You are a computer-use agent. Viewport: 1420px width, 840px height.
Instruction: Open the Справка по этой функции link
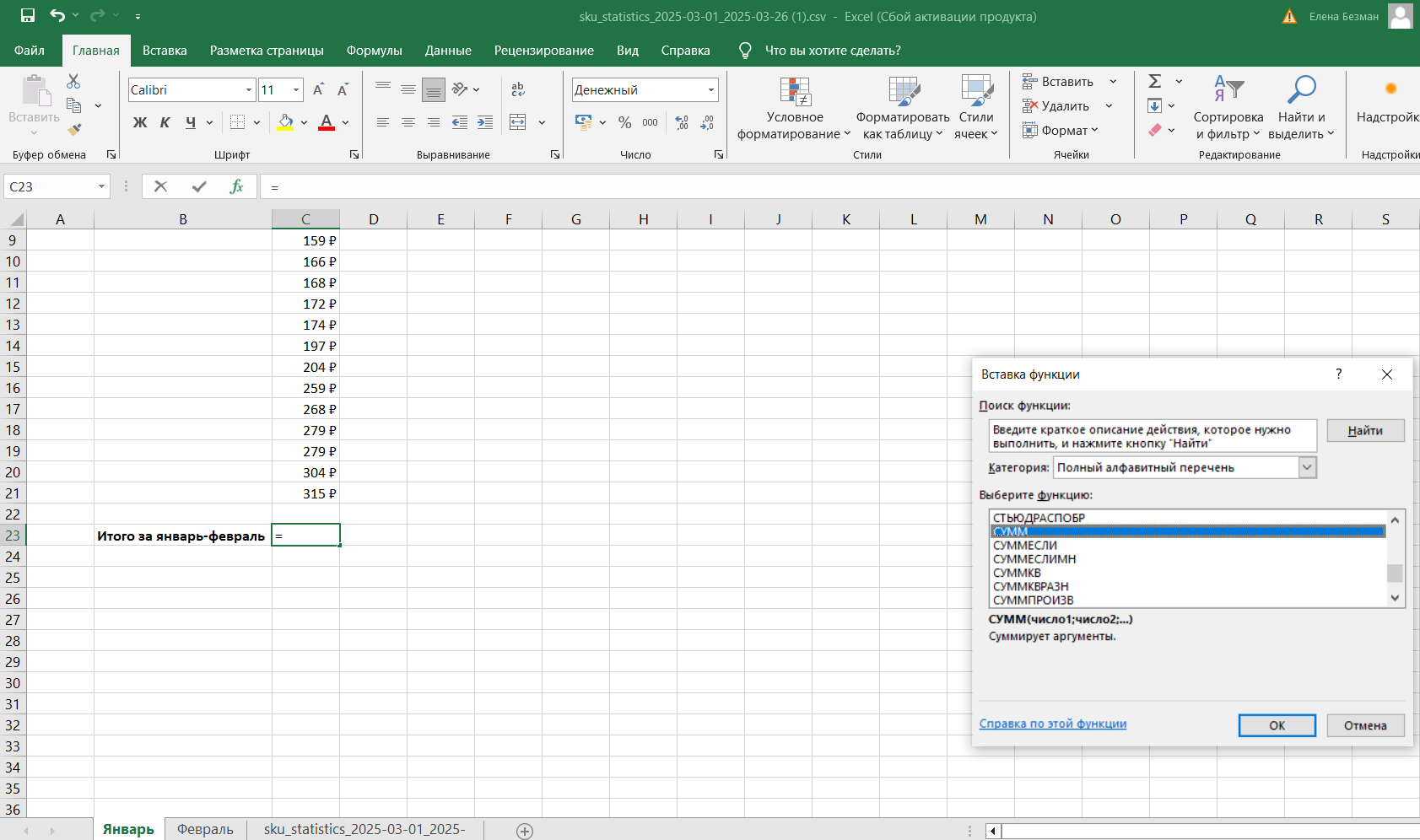coord(1052,724)
